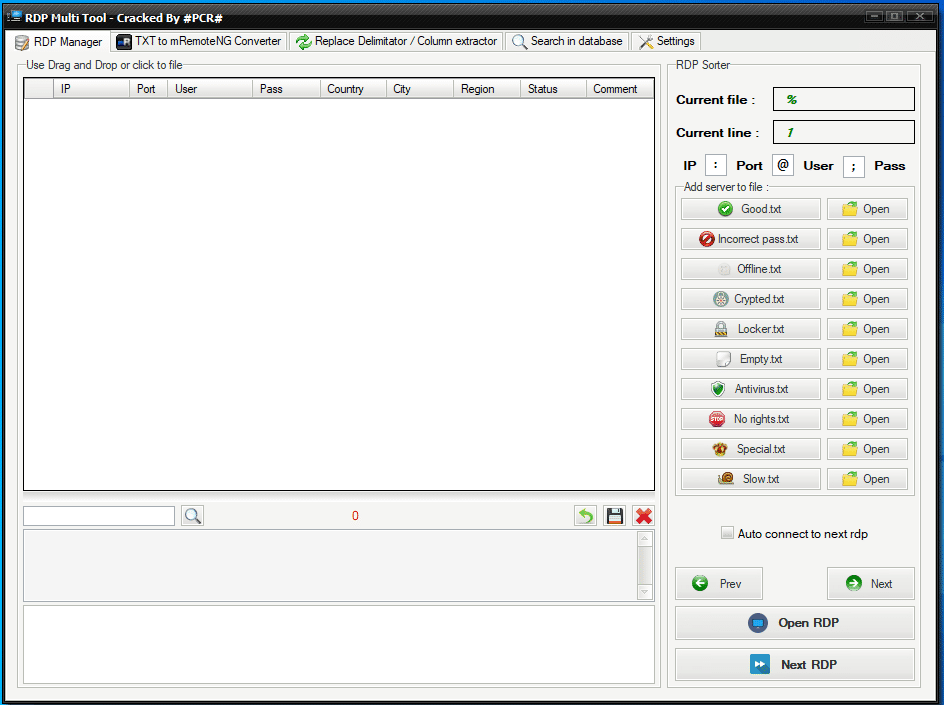Click the Current line field

tap(843, 132)
